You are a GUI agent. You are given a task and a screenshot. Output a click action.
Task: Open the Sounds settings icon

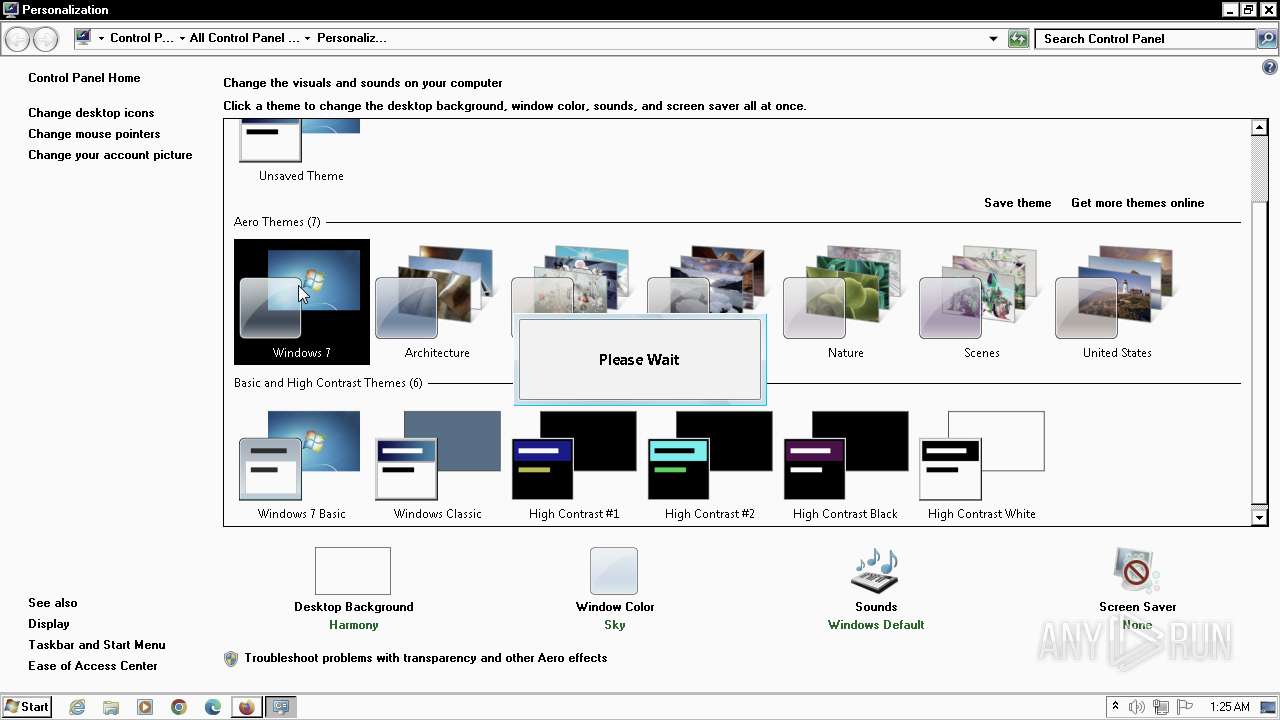875,571
